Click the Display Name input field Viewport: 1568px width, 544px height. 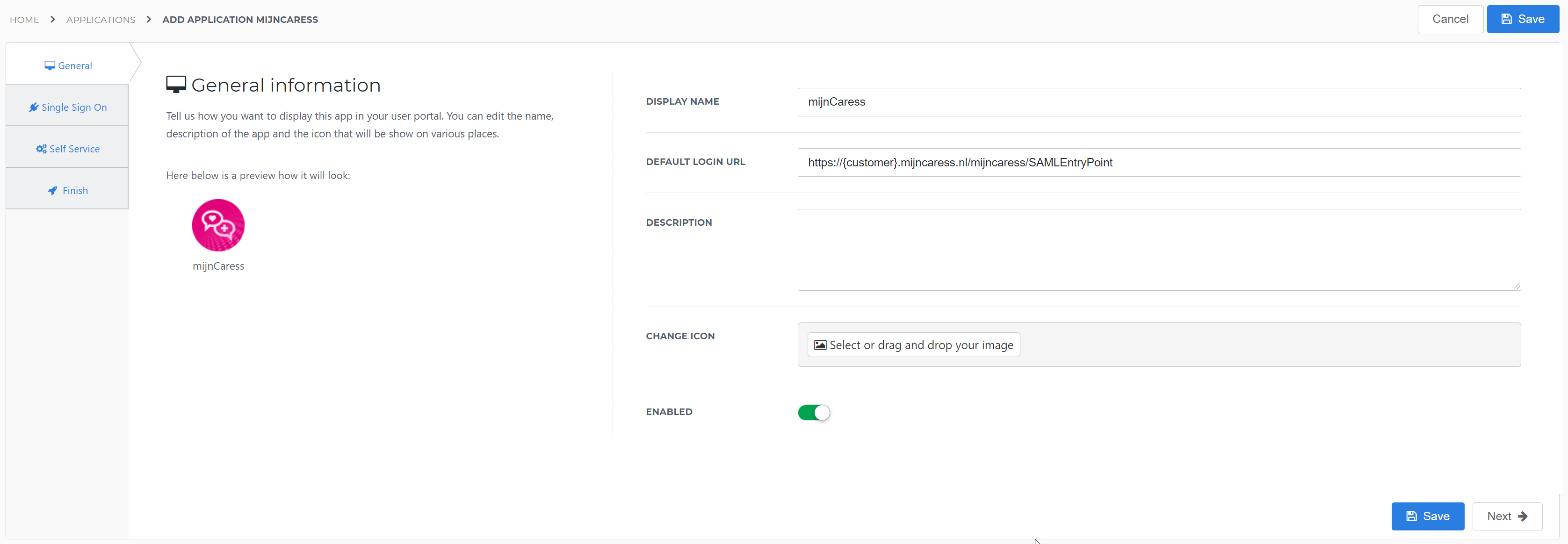tap(1158, 102)
